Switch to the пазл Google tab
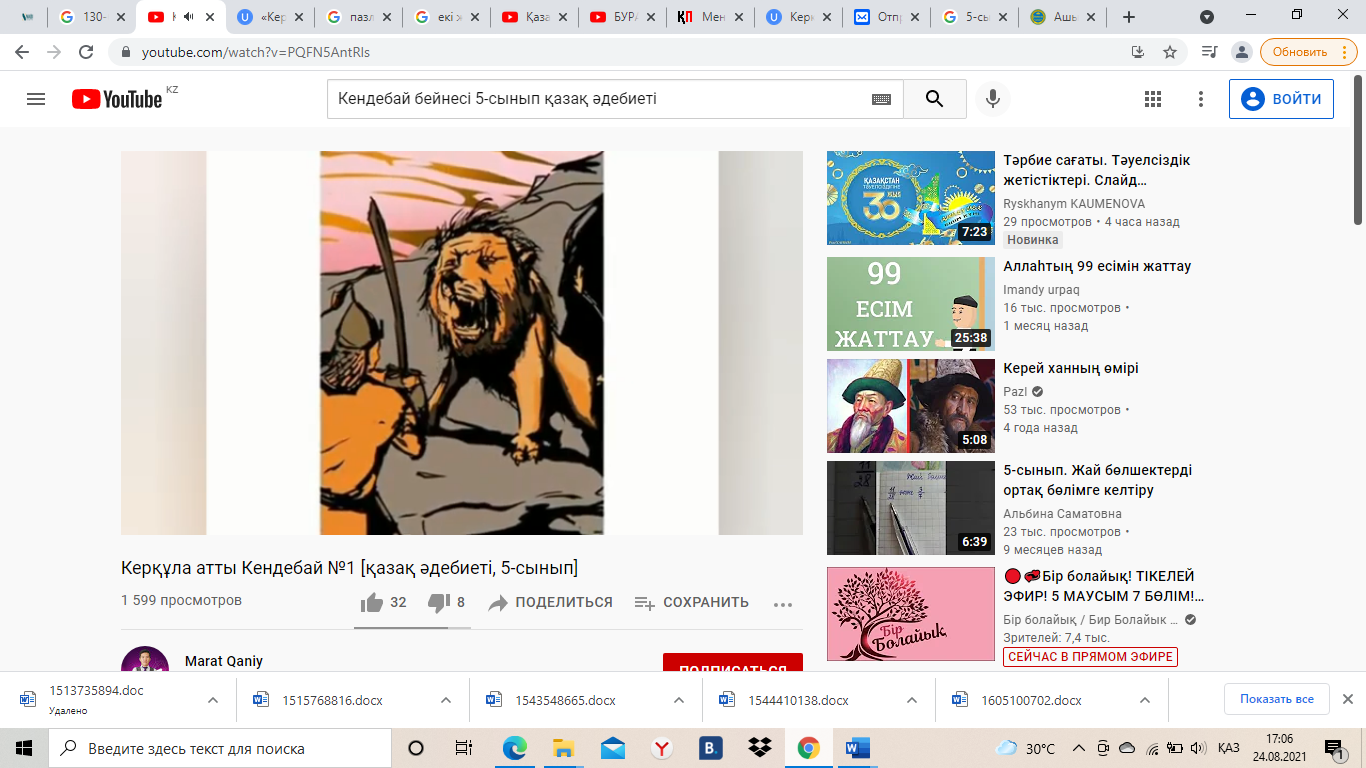 point(358,17)
